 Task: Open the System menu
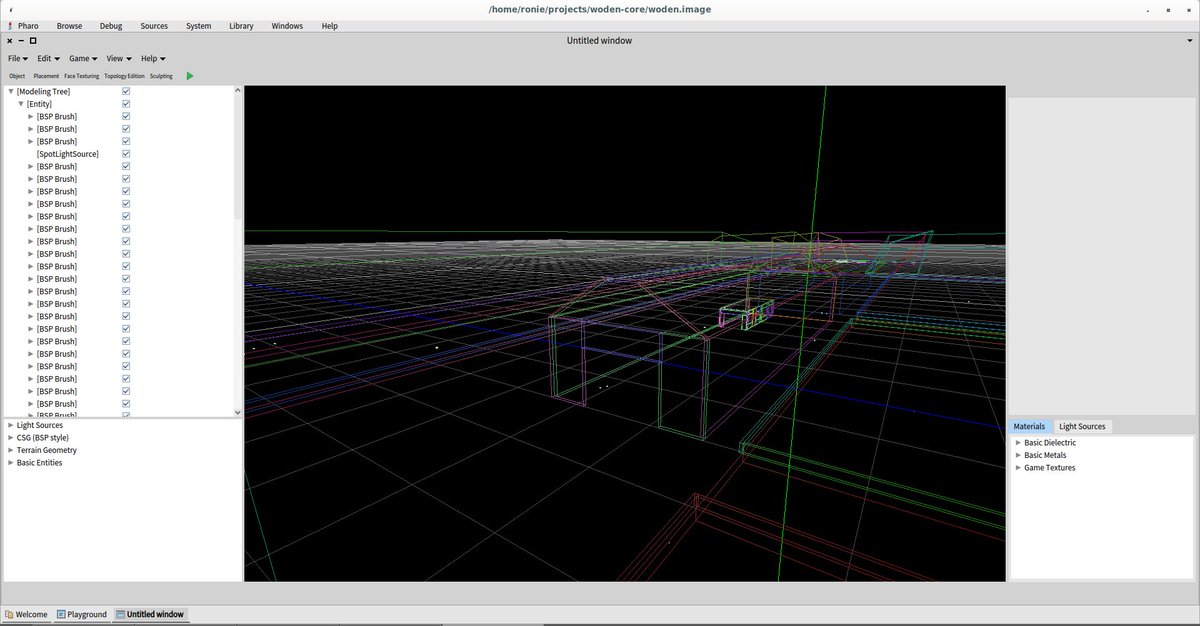click(198, 26)
